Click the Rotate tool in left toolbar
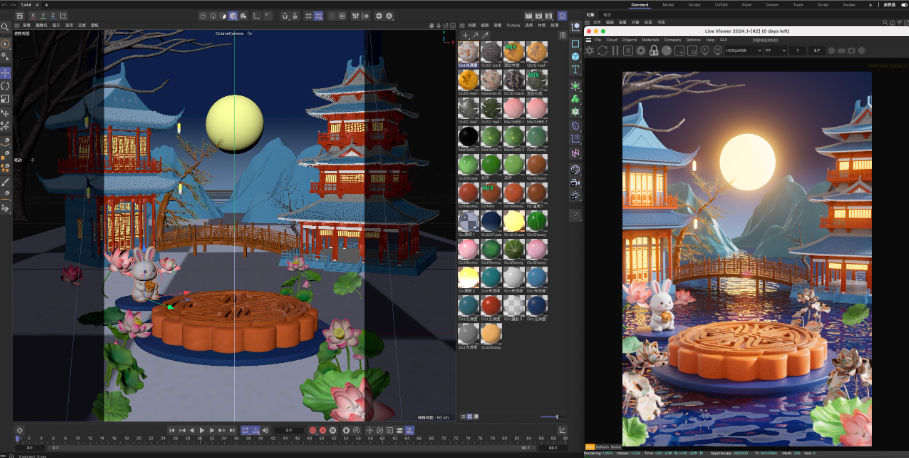Viewport: 909px width, 458px height. coord(6,86)
